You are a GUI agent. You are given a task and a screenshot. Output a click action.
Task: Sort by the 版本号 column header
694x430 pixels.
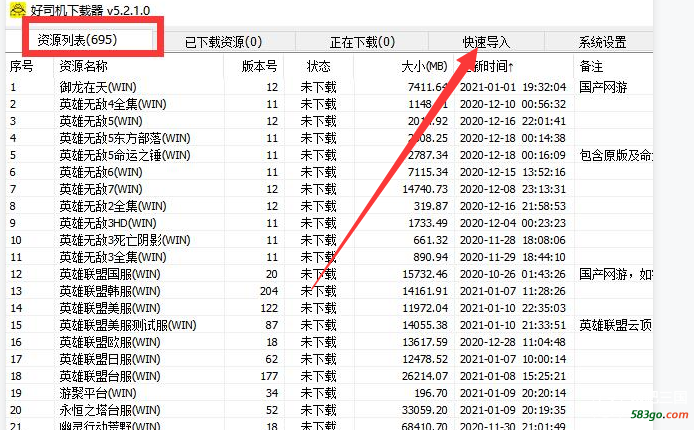click(260, 66)
